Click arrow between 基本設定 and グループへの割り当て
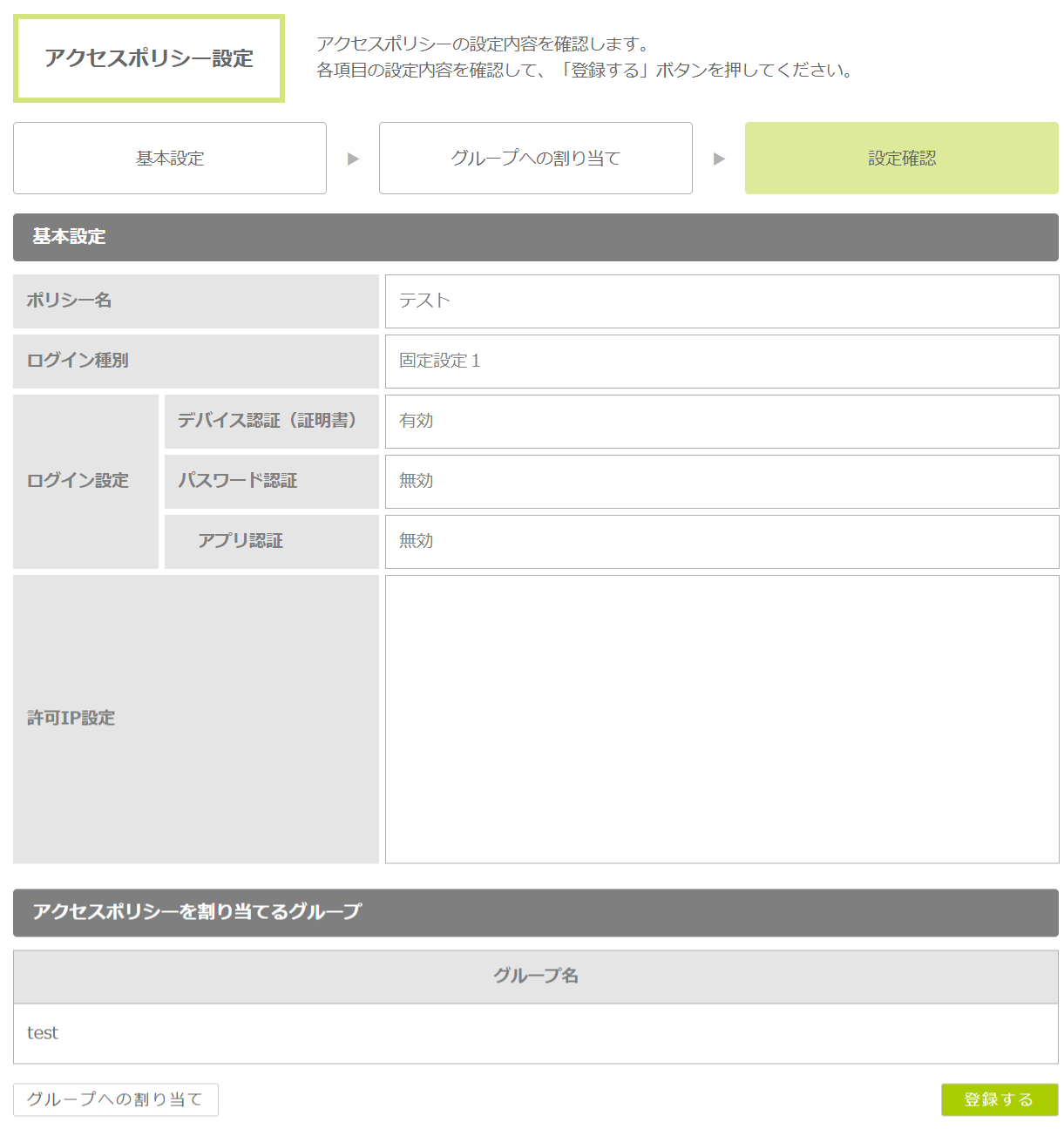This screenshot has height=1129, width=1064. pyautogui.click(x=353, y=159)
